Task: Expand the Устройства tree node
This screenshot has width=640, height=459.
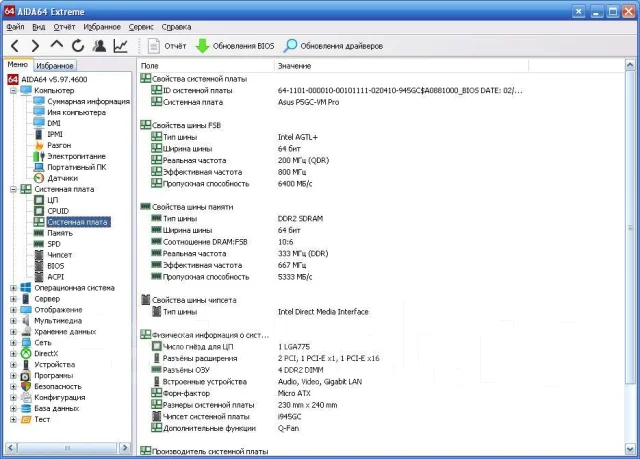Action: pos(13,364)
